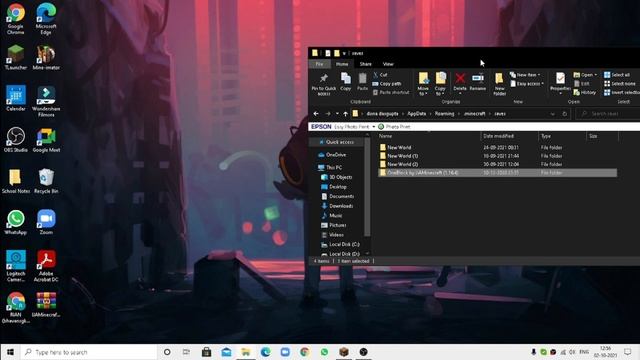Open TLauncher desktop shortcut
Screen dimensions: 640x360
point(16,58)
